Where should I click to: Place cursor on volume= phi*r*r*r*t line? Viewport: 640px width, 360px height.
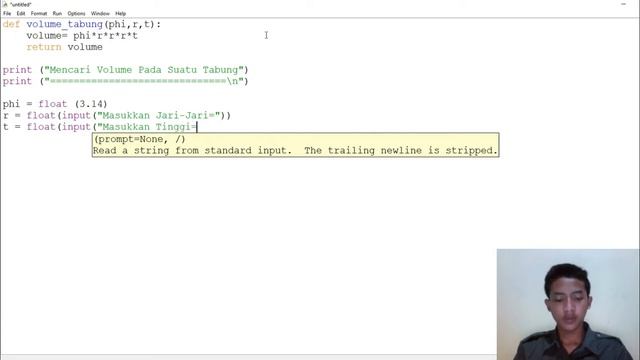82,36
